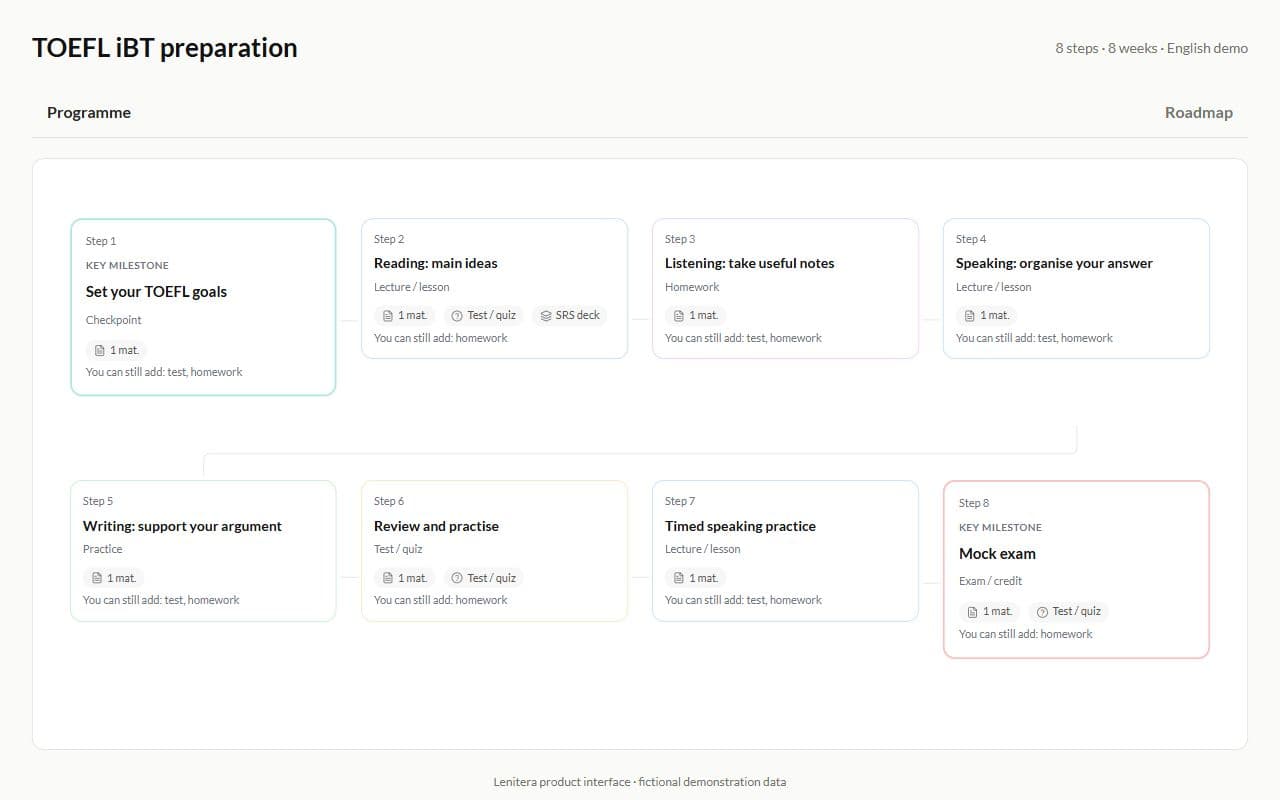Select the "Review and practise" step title
Image resolution: width=1280 pixels, height=800 pixels.
pos(436,526)
